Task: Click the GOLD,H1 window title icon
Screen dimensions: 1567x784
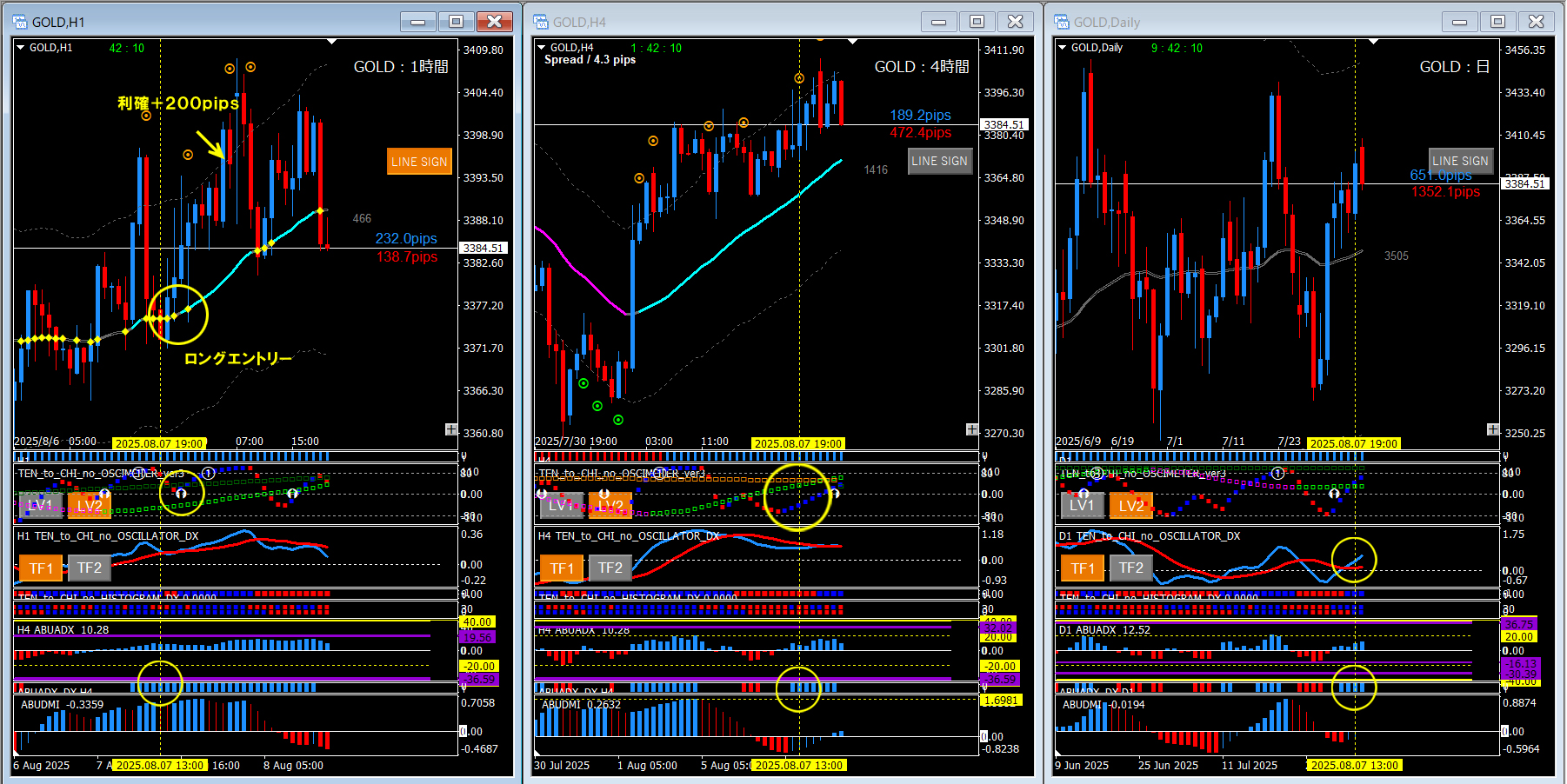Action: click(x=20, y=22)
